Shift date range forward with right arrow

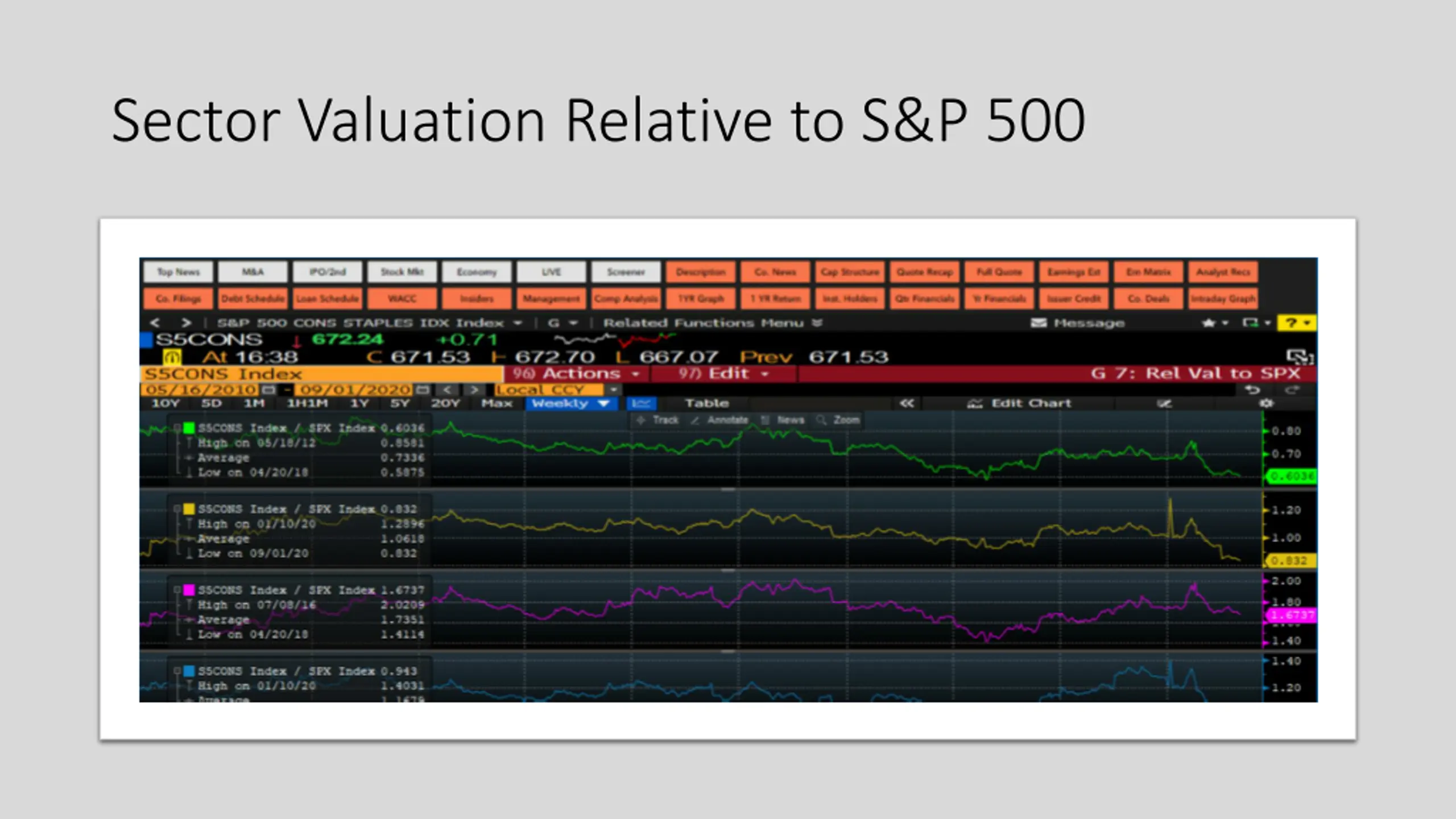pyautogui.click(x=474, y=390)
